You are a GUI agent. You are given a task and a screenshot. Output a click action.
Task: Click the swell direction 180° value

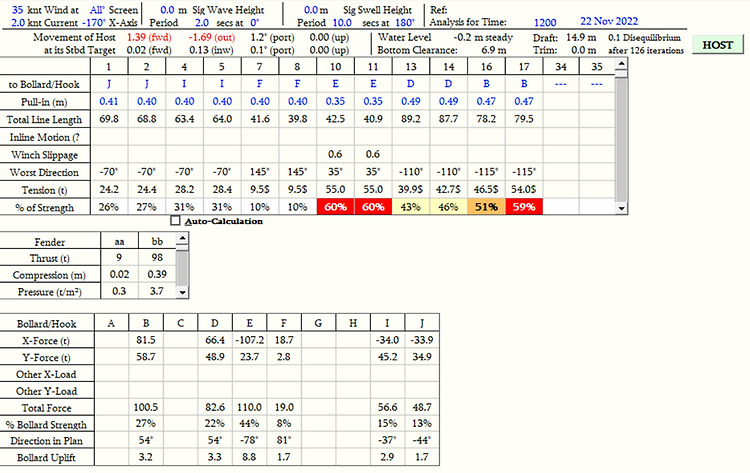(405, 22)
